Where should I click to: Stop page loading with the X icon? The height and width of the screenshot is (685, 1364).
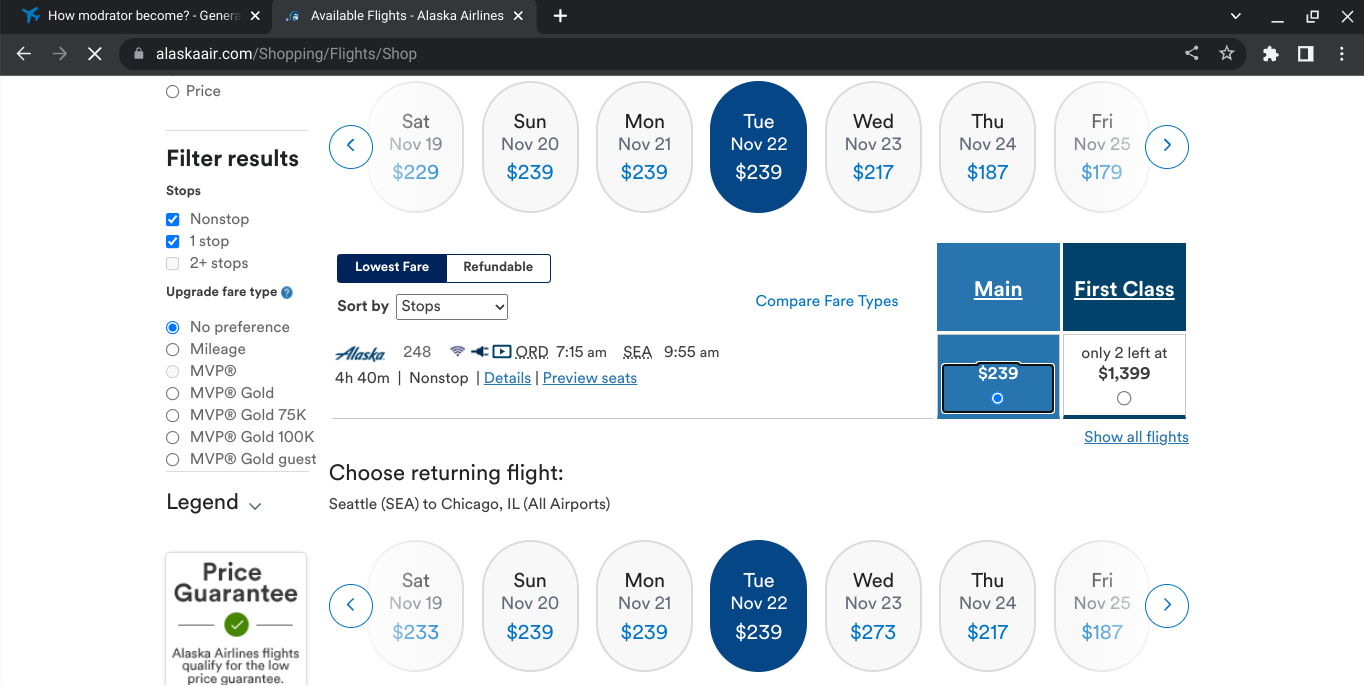[x=95, y=54]
